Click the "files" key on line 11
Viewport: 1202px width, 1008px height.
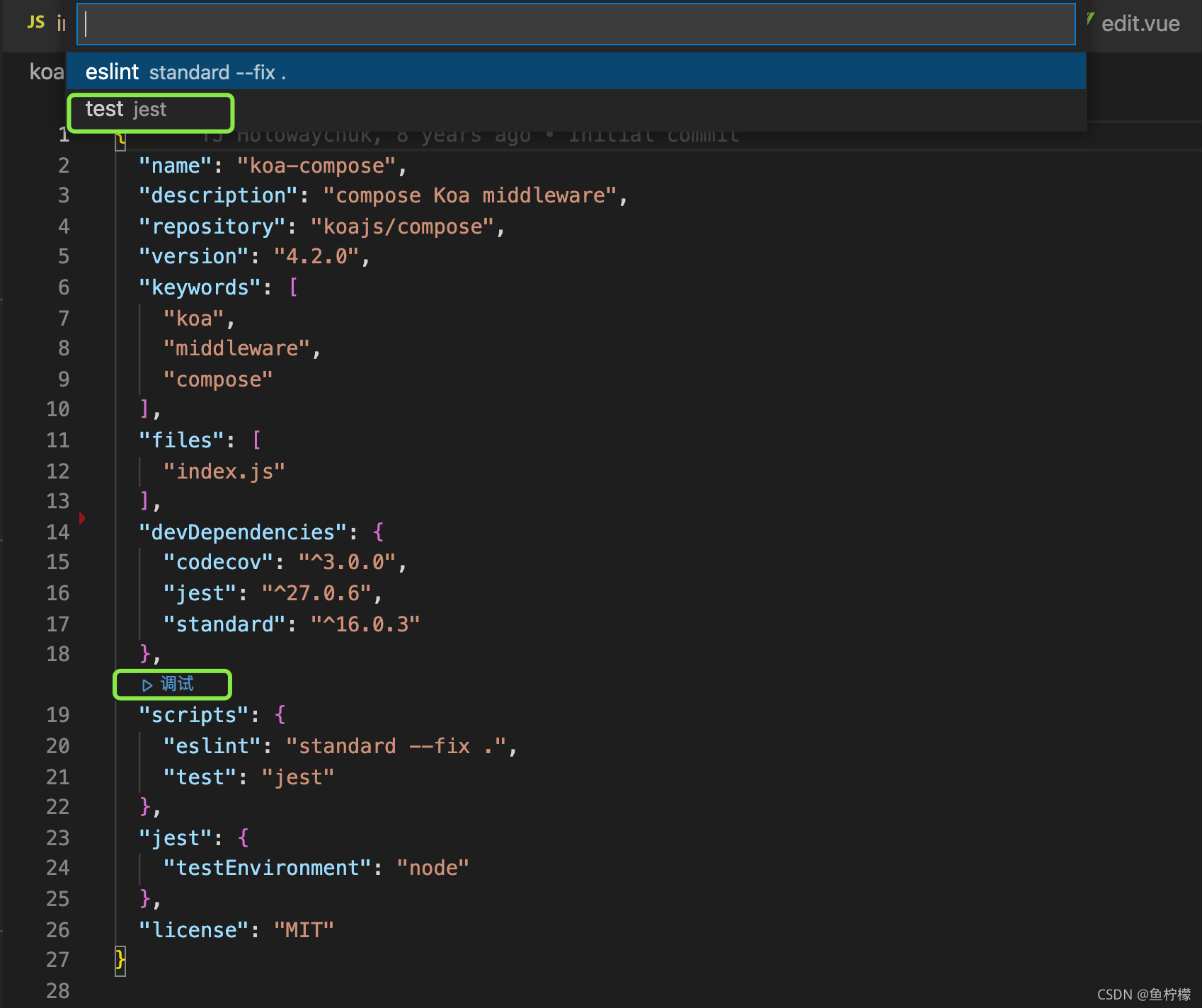click(181, 440)
